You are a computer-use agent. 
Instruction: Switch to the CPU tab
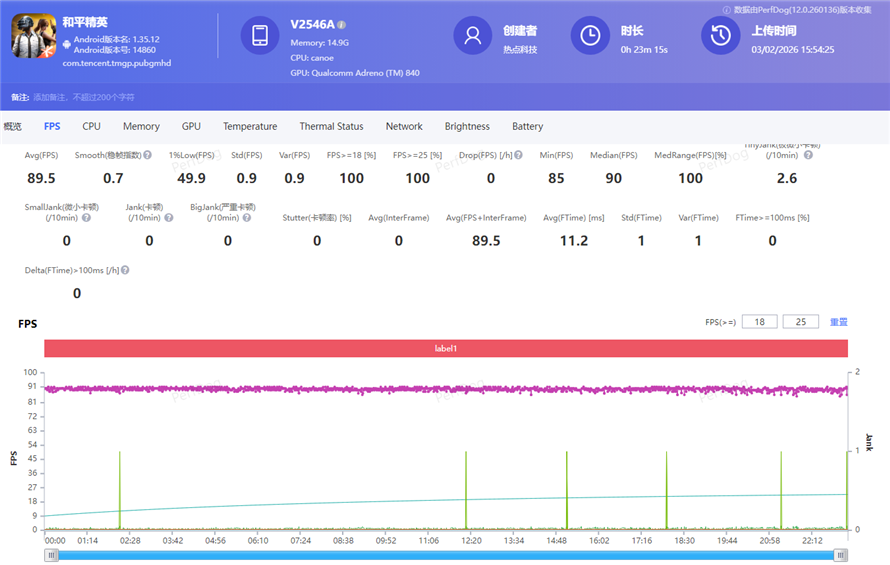click(91, 127)
